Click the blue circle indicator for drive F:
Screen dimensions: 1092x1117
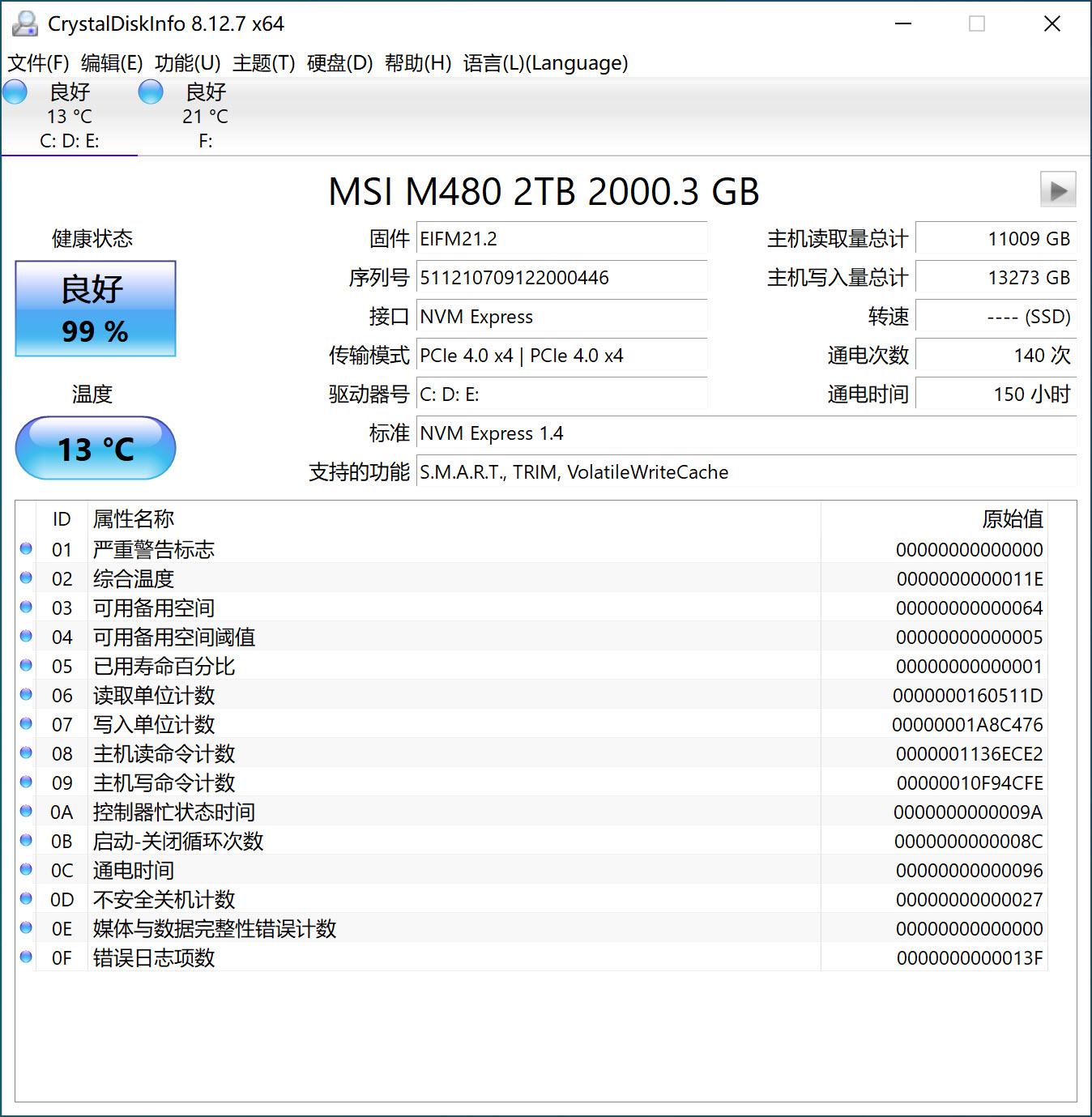(151, 92)
